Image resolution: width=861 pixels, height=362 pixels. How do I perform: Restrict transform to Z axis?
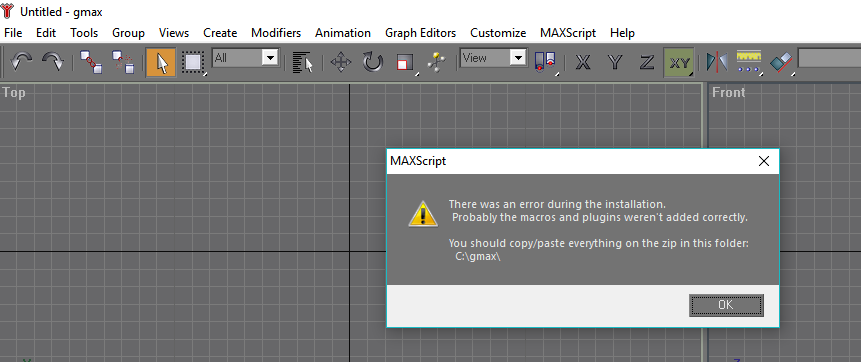(647, 62)
